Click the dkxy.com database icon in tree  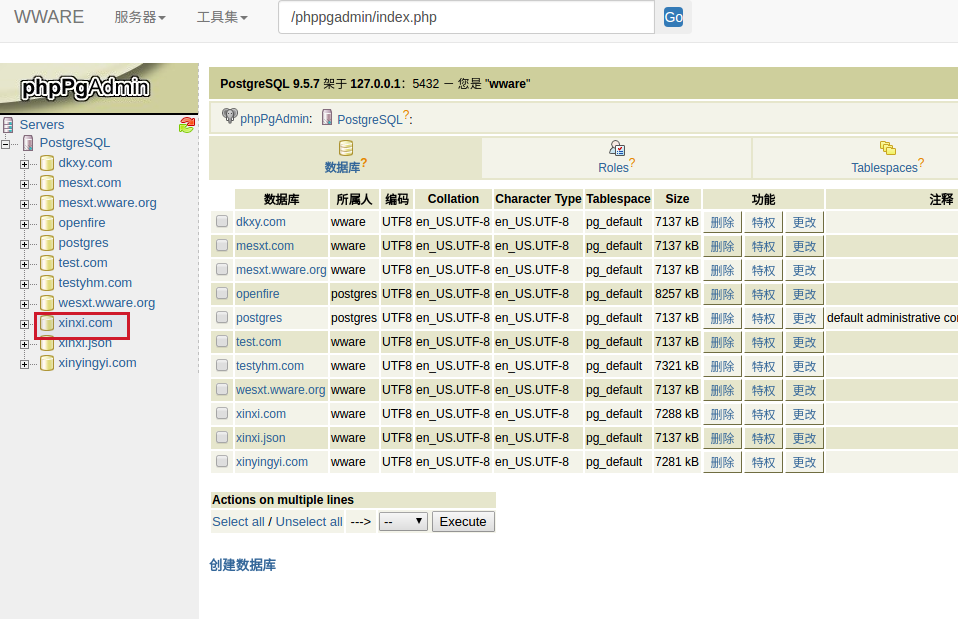coord(47,163)
